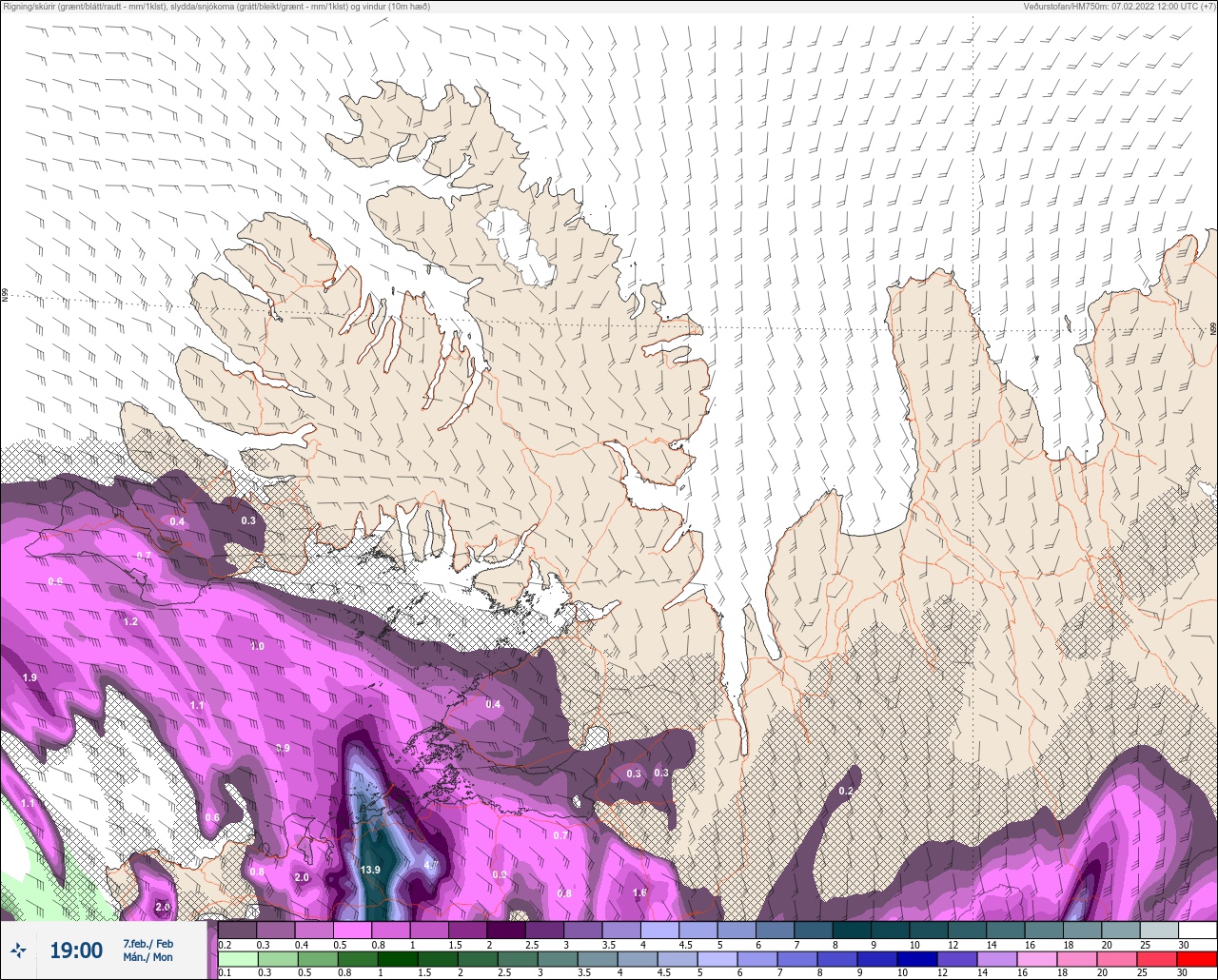
Task: Click the compass star icon beside 19:00
Action: pos(18,950)
